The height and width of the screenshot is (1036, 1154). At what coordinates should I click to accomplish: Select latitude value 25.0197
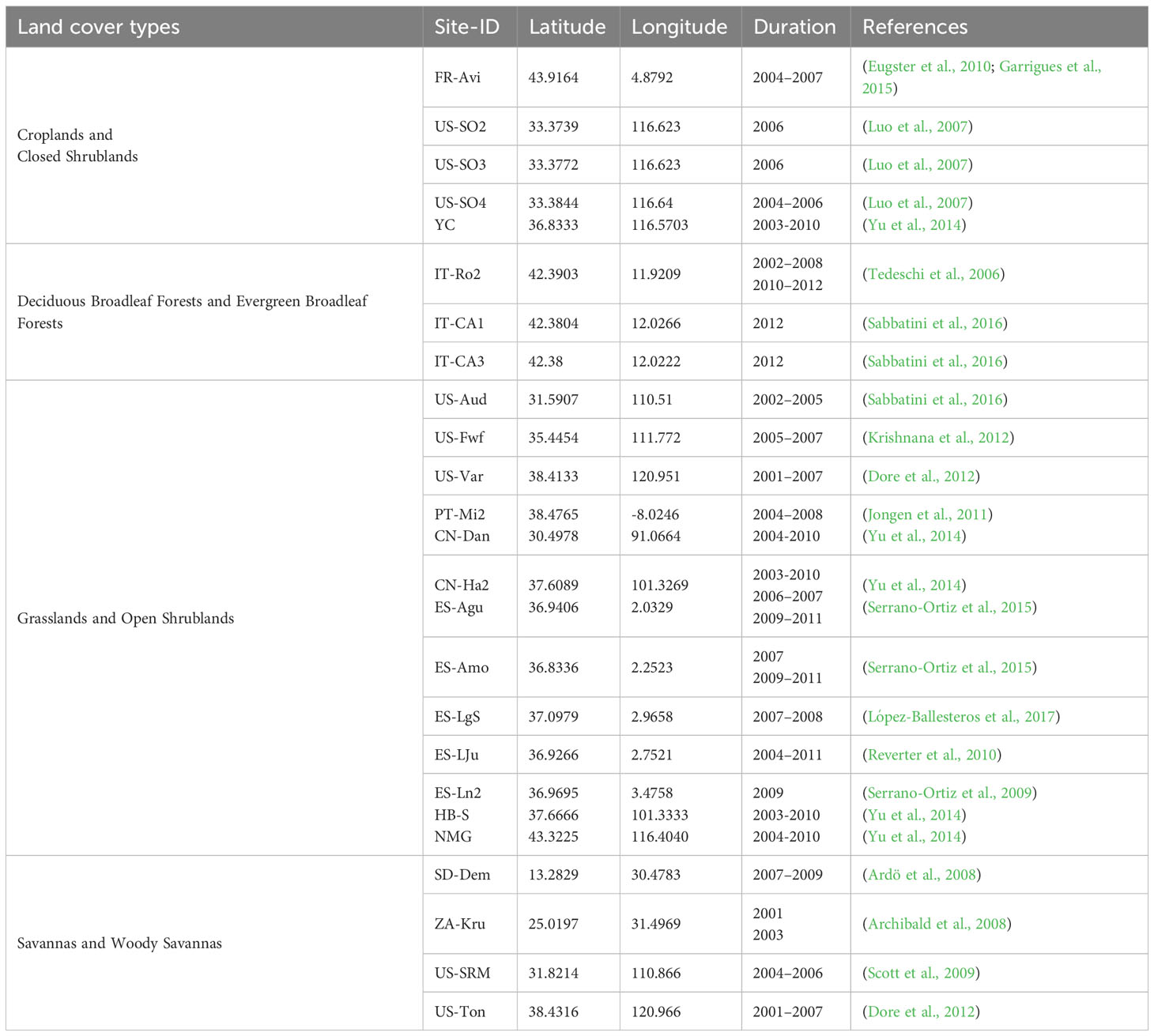click(553, 924)
